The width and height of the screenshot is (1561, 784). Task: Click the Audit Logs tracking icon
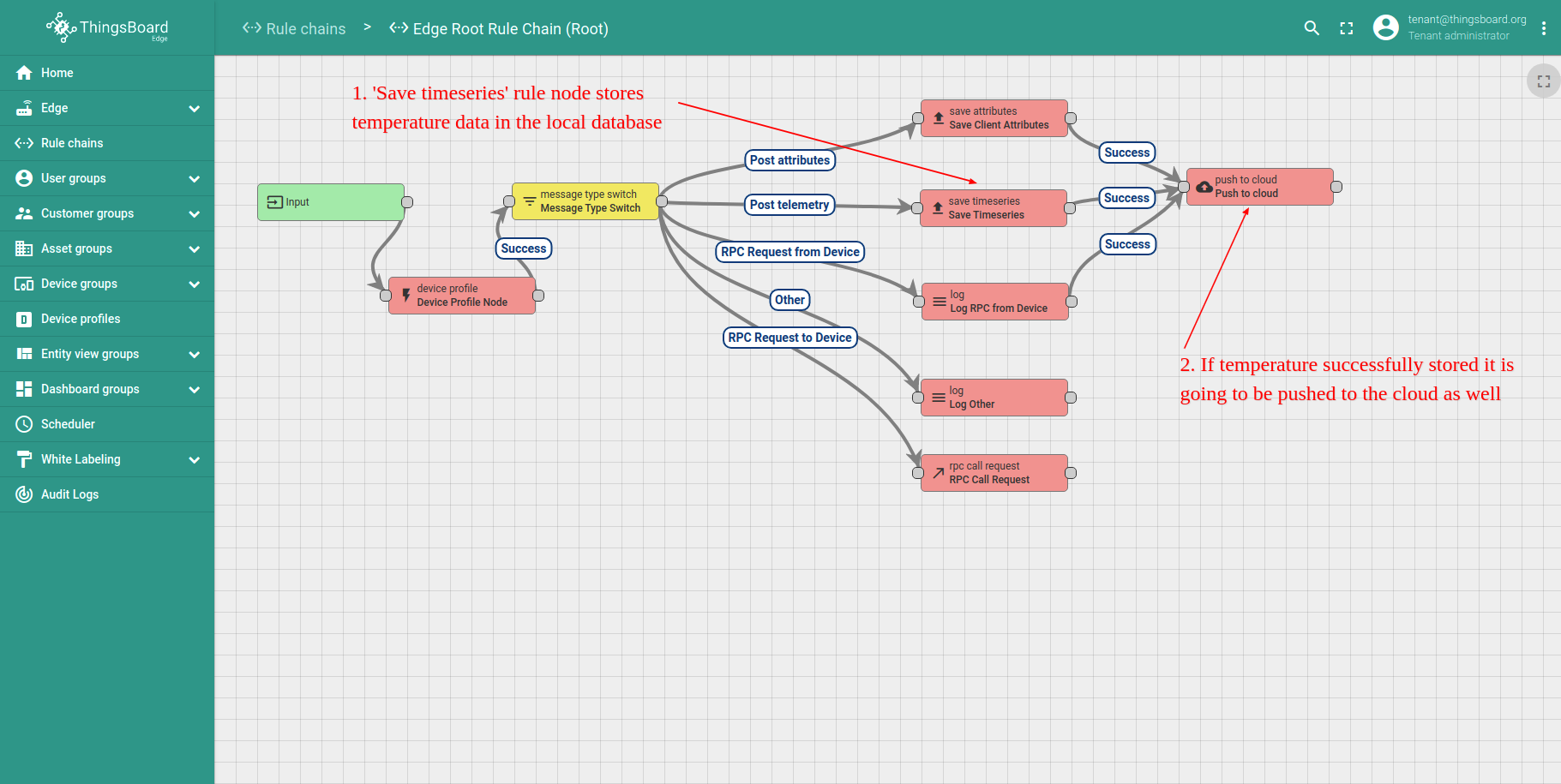24,494
